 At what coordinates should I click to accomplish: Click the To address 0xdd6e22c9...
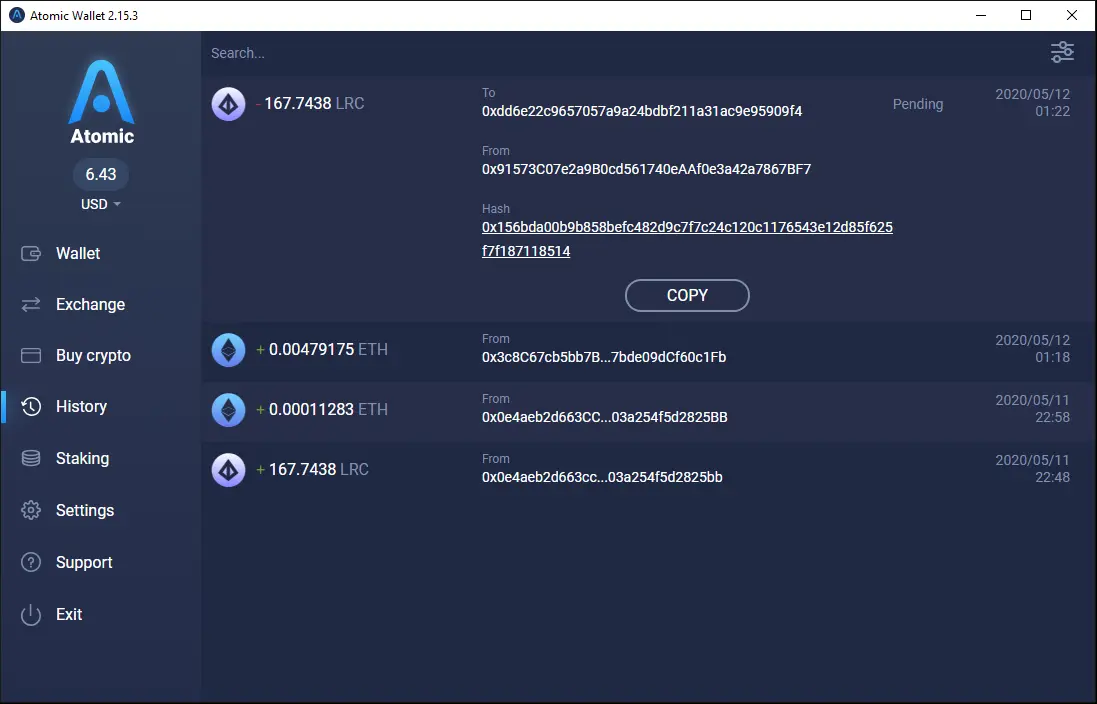coord(642,111)
